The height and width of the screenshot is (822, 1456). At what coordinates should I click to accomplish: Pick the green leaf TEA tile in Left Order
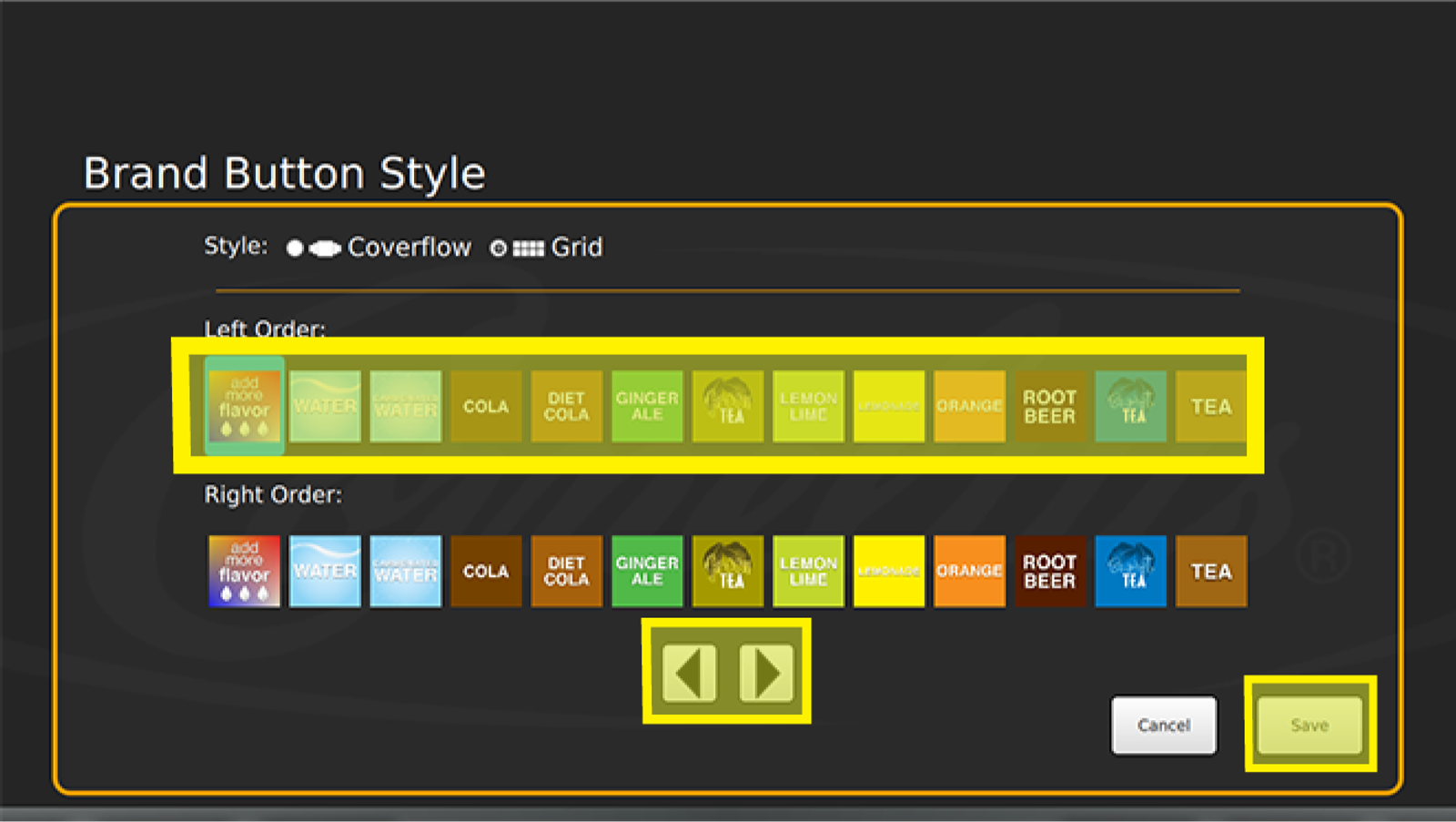[1130, 406]
